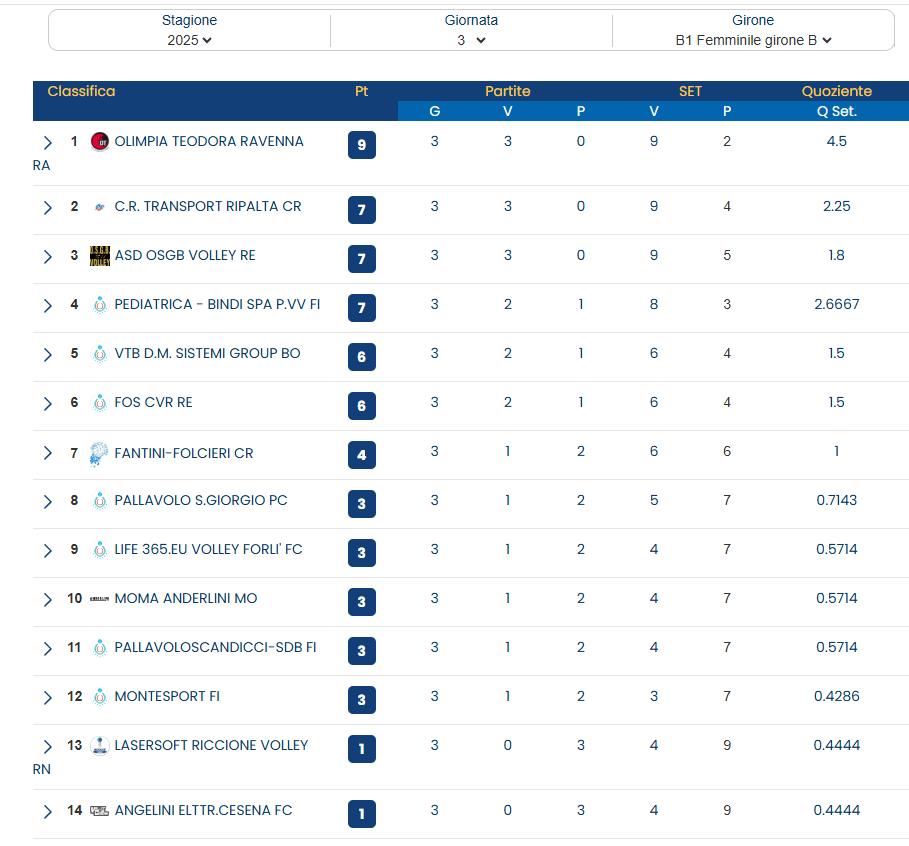Click the PEDIATRICA - BINDI SPA team name
Viewport: 909px width, 846px height.
point(217,305)
